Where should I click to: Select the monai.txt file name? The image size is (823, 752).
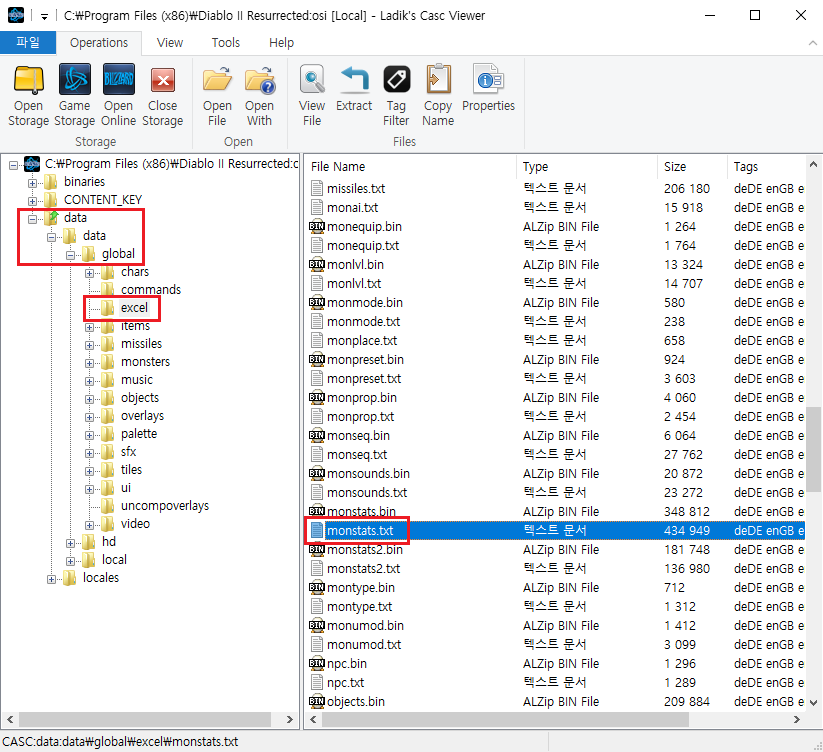[x=352, y=208]
